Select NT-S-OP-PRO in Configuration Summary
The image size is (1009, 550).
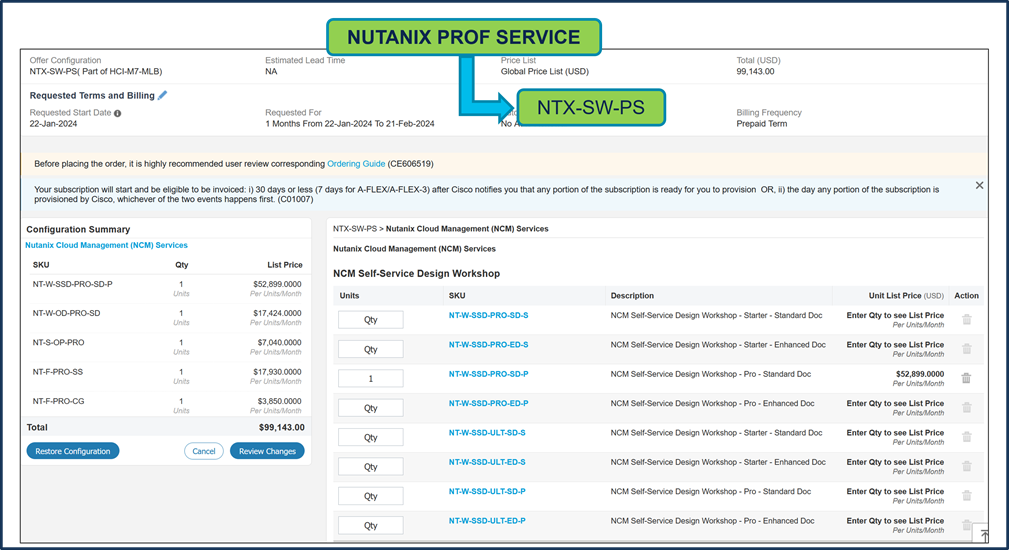[x=59, y=343]
